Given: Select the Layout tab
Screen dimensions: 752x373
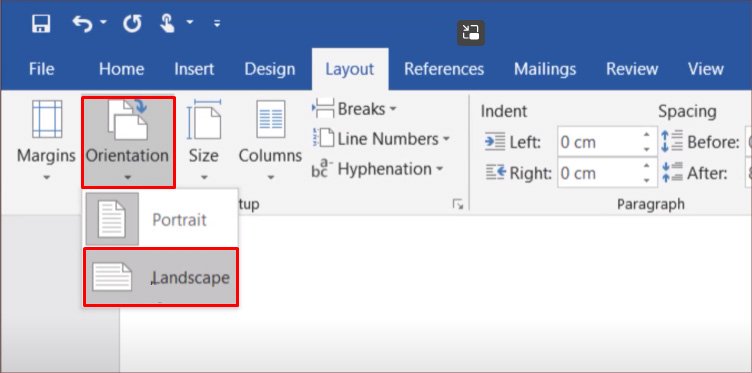Looking at the screenshot, I should point(350,69).
